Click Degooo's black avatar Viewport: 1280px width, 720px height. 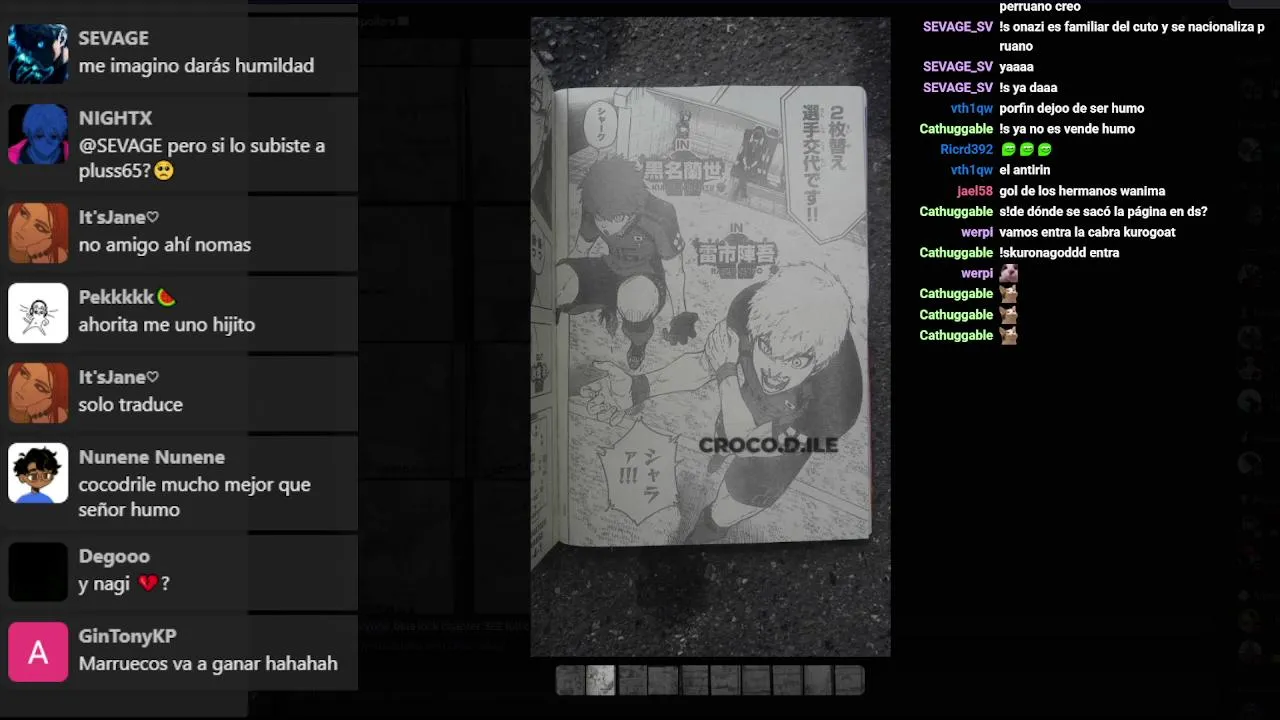(x=38, y=572)
